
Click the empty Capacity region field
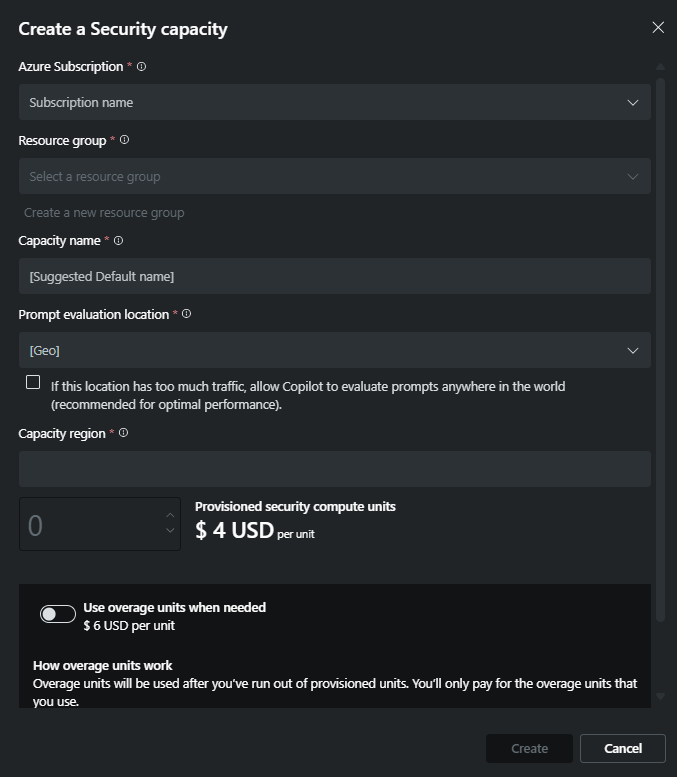point(335,469)
